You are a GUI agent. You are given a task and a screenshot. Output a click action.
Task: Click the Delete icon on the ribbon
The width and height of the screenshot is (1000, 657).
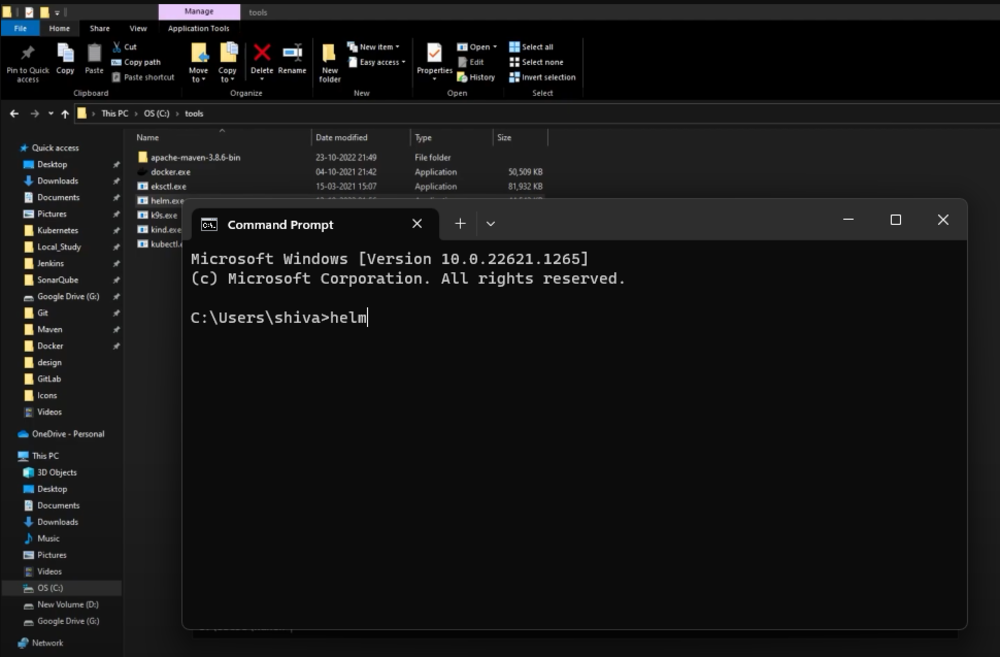tap(261, 57)
